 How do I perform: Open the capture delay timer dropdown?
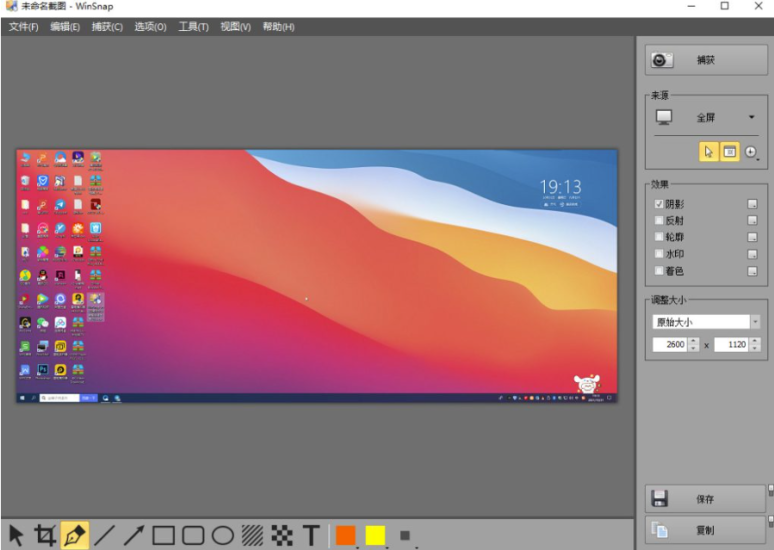tap(752, 152)
